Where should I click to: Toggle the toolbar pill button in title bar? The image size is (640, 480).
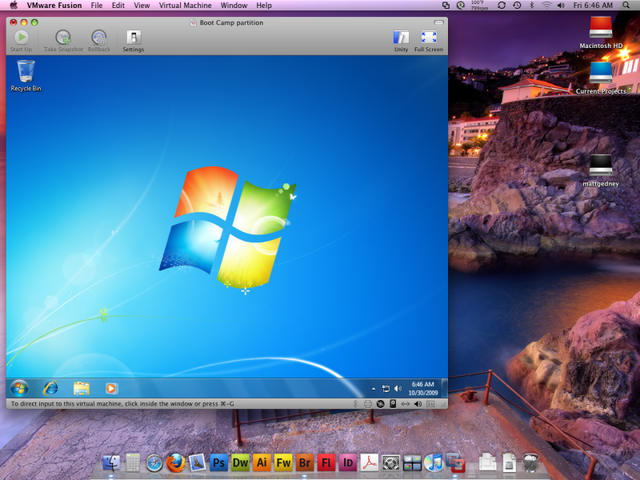439,22
